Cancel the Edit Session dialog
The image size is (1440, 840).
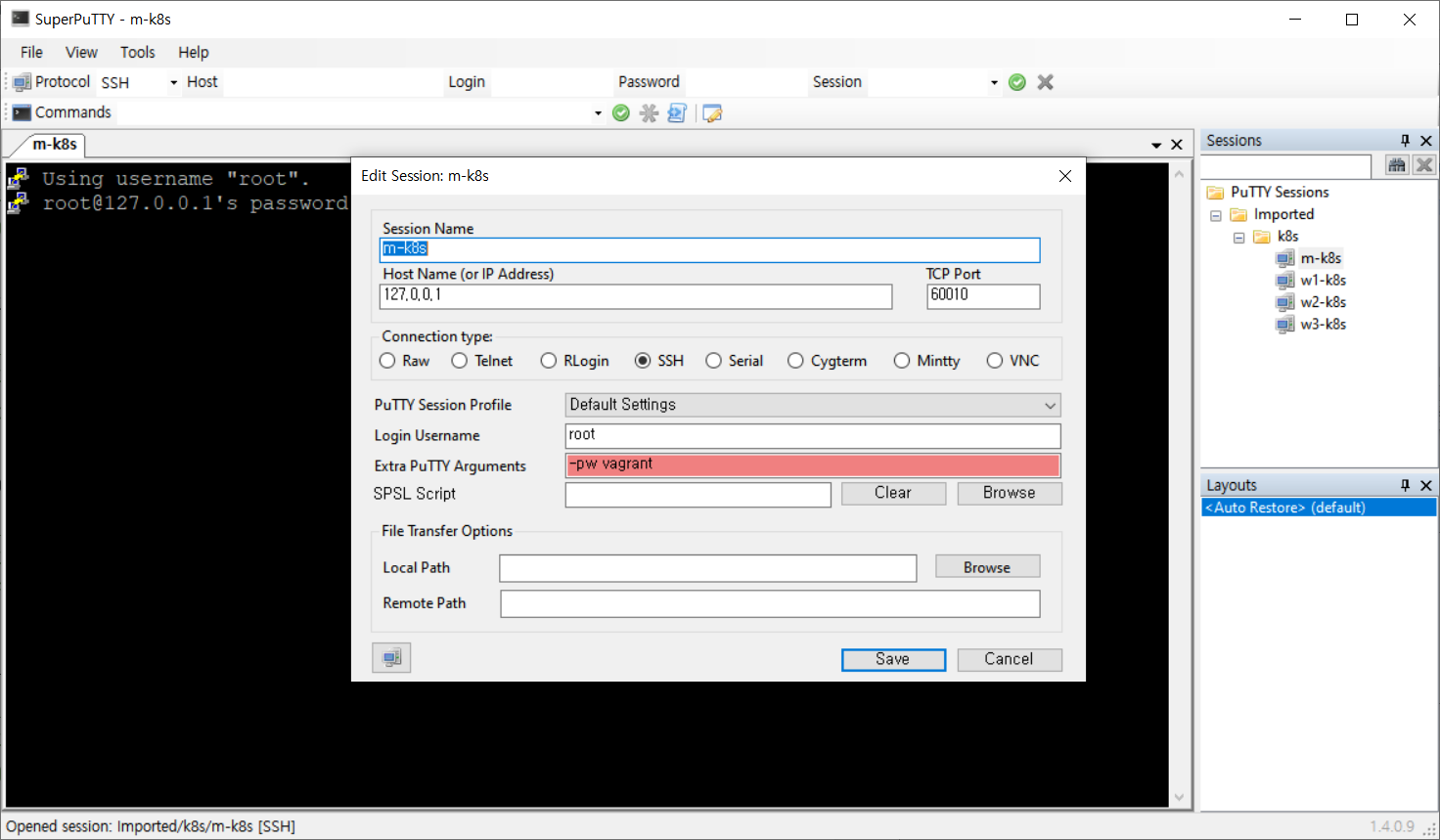tap(1010, 659)
